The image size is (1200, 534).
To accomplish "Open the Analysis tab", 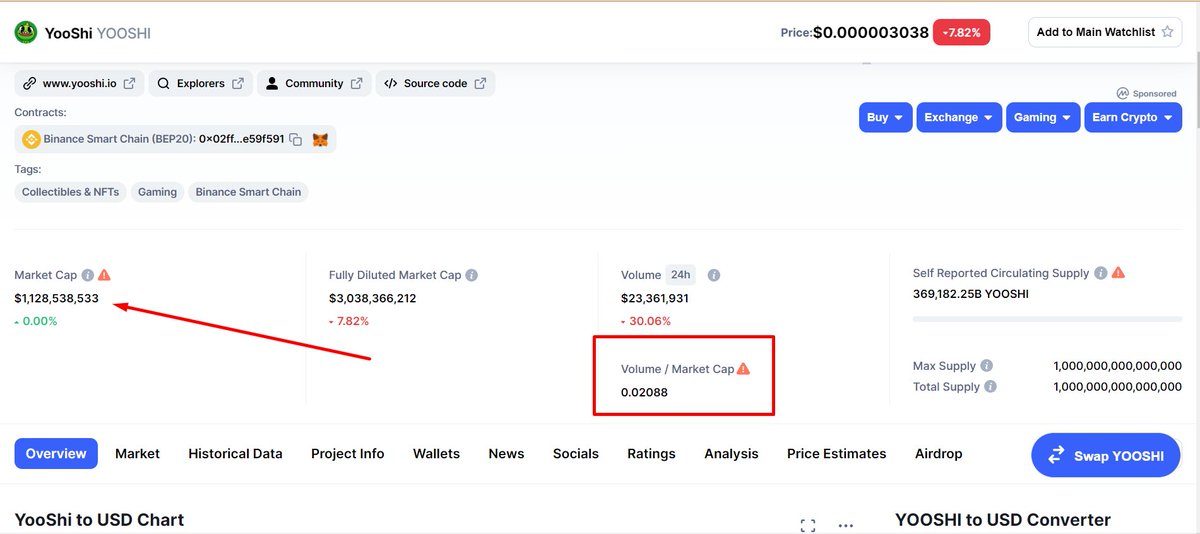I will click(731, 454).
